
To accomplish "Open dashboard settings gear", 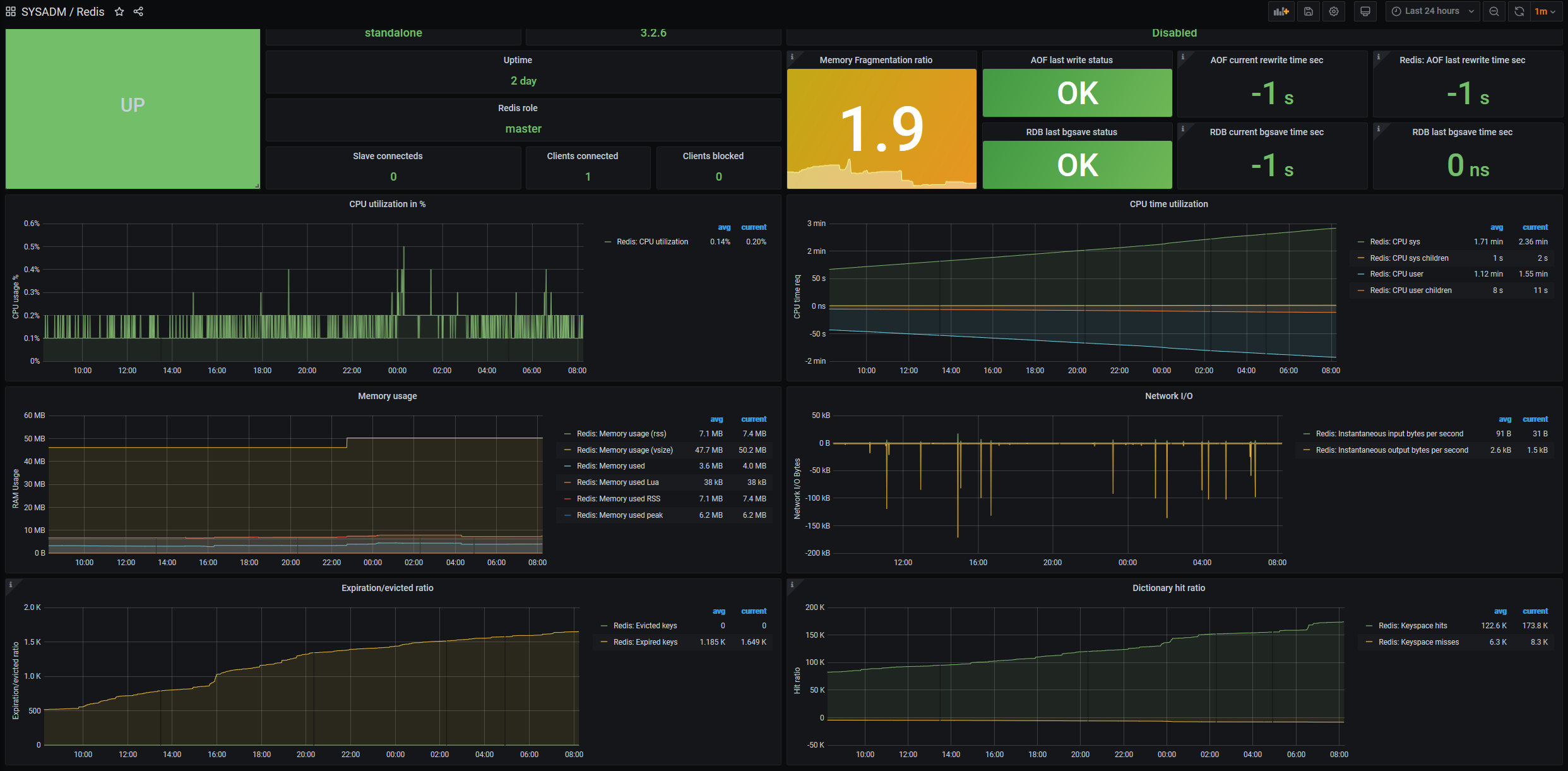I will 1334,11.
